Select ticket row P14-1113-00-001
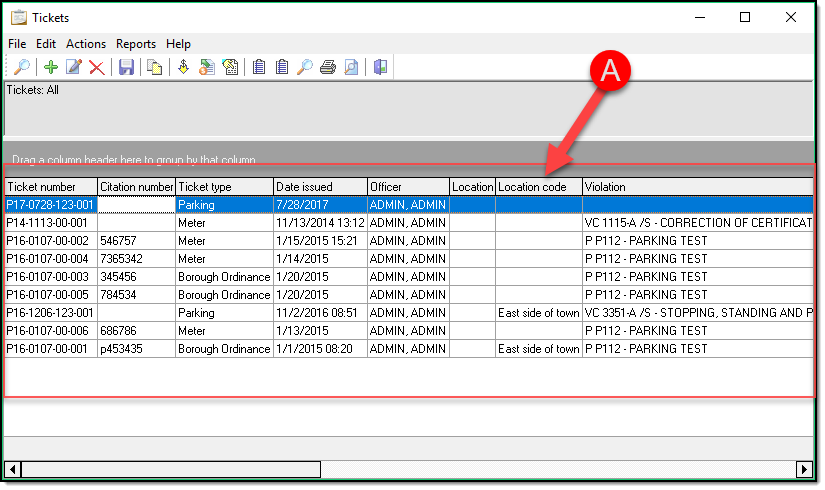This screenshot has height=490, width=825. pyautogui.click(x=50, y=223)
